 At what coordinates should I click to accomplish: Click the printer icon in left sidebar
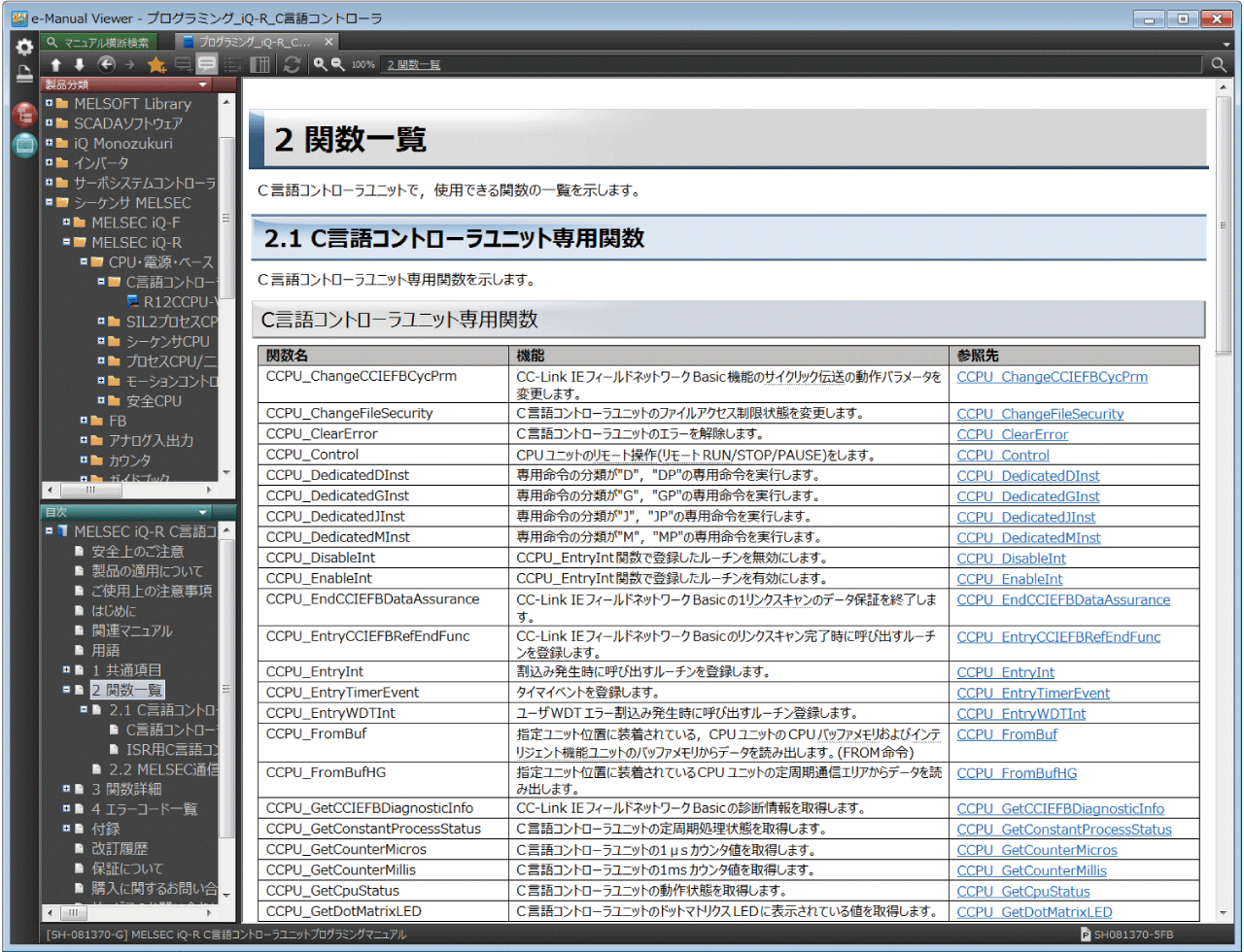(x=24, y=74)
